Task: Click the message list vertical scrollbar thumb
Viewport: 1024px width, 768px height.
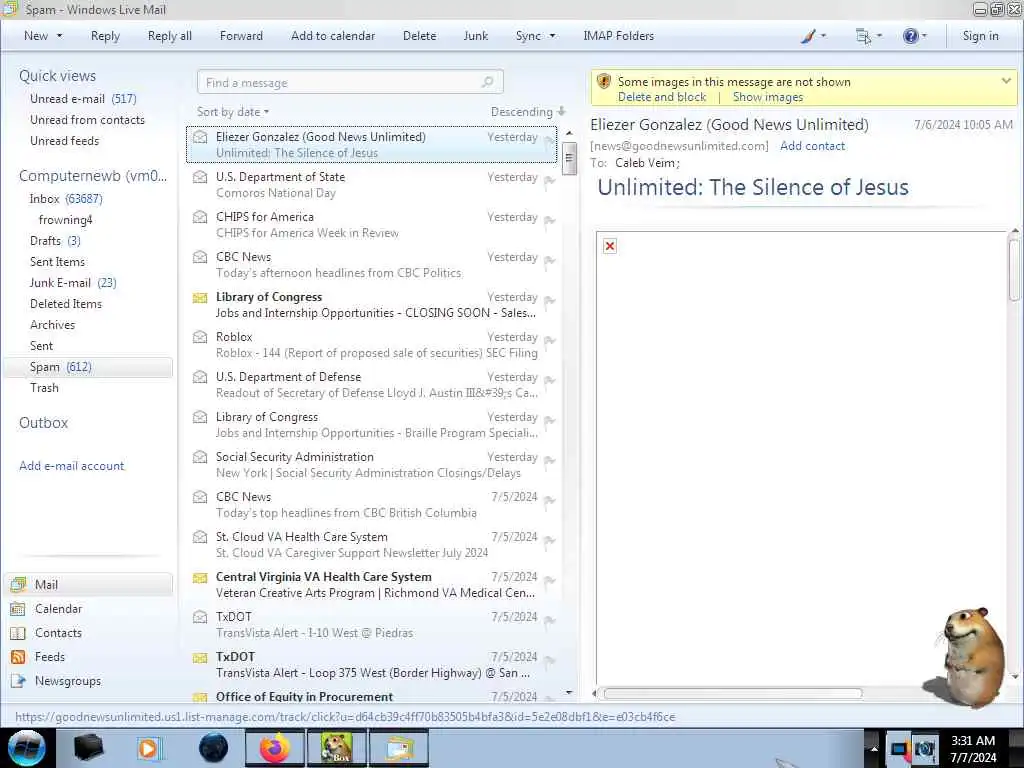Action: 569,158
